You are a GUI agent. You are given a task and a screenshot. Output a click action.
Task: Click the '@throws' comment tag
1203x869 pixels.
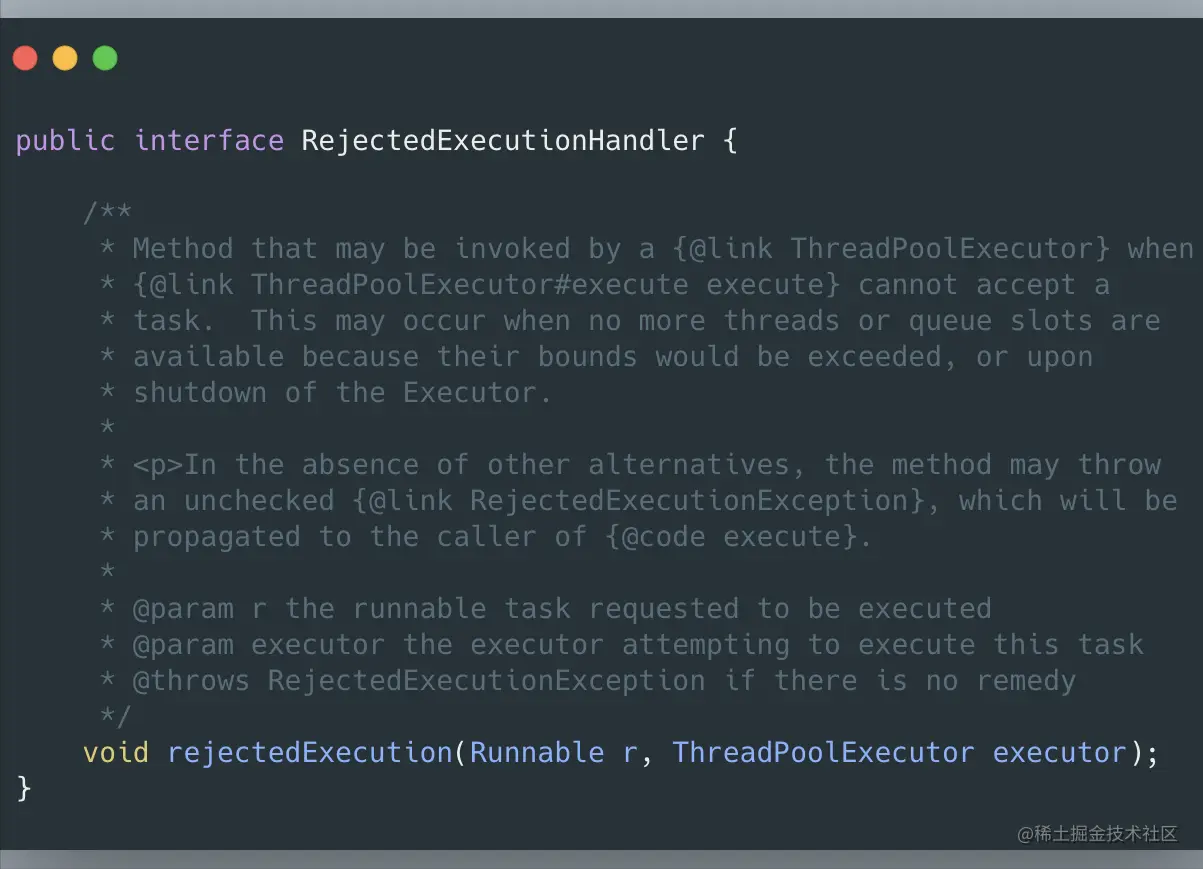click(x=191, y=681)
